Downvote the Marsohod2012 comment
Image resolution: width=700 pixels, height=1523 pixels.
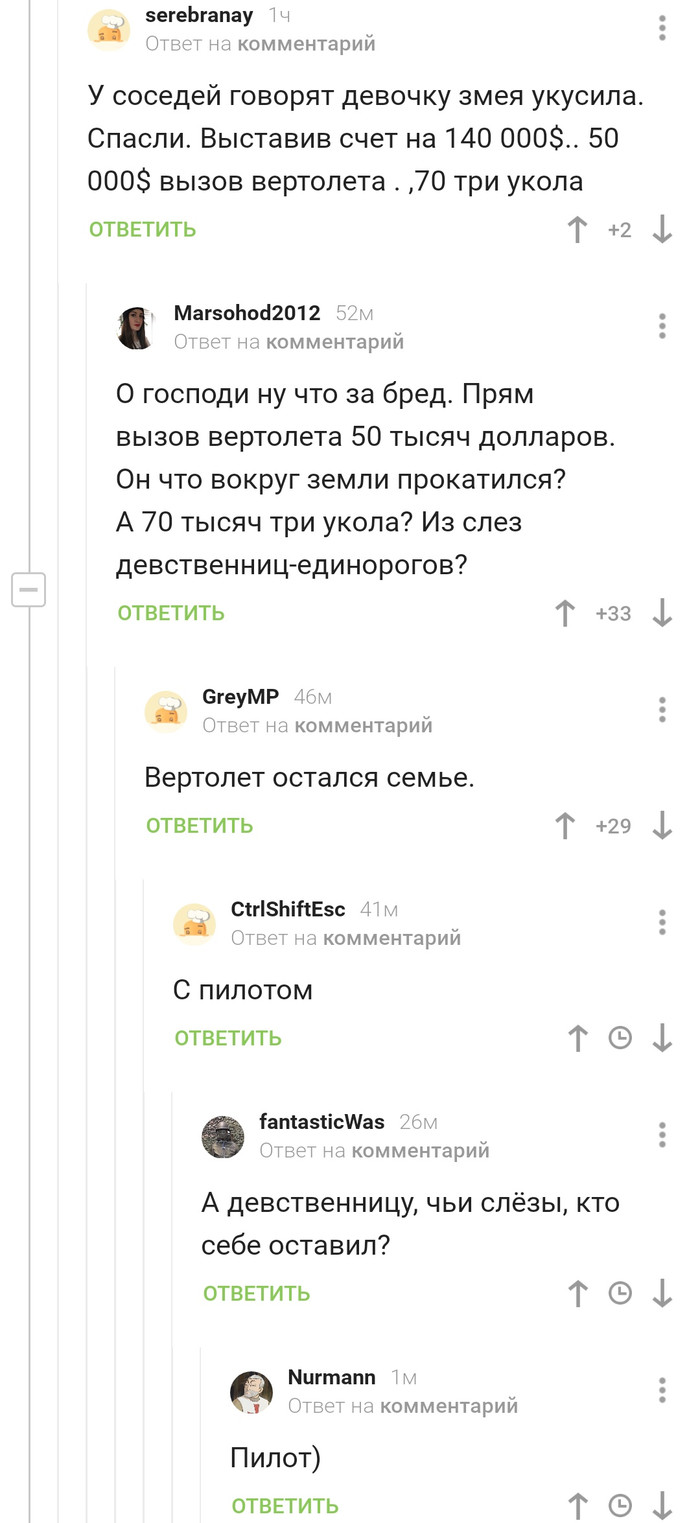[x=662, y=613]
